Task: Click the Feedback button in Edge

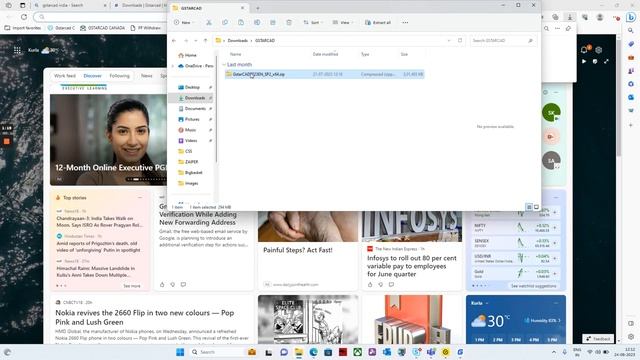Action: pos(598,339)
